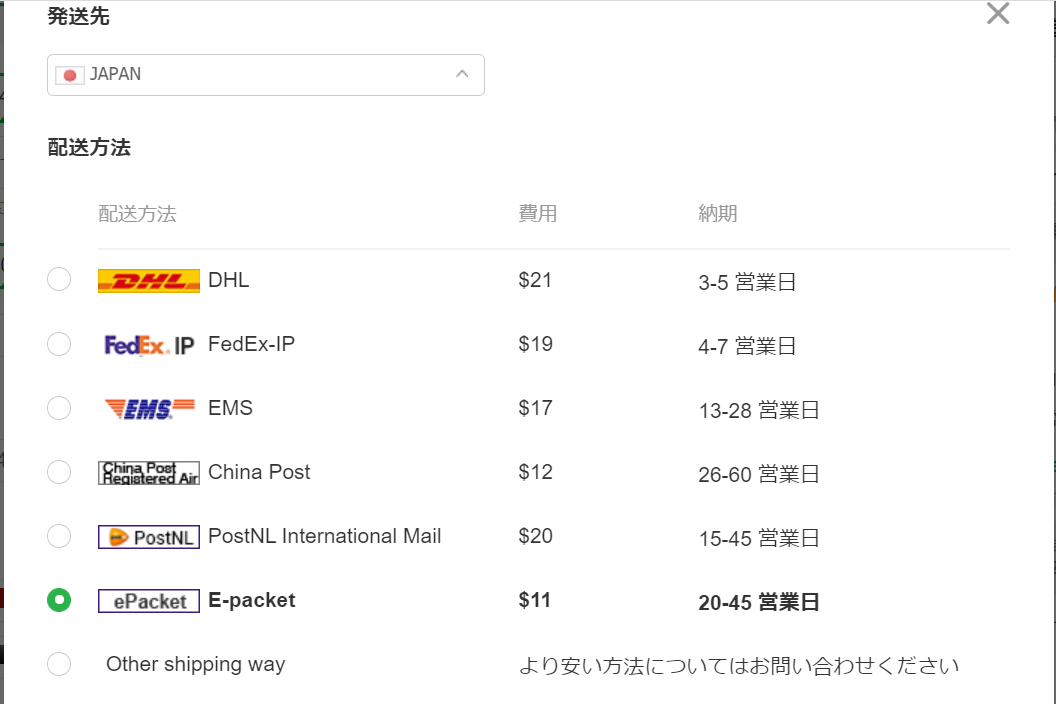Click the FedEx IP logo icon
The width and height of the screenshot is (1056, 704).
149,345
